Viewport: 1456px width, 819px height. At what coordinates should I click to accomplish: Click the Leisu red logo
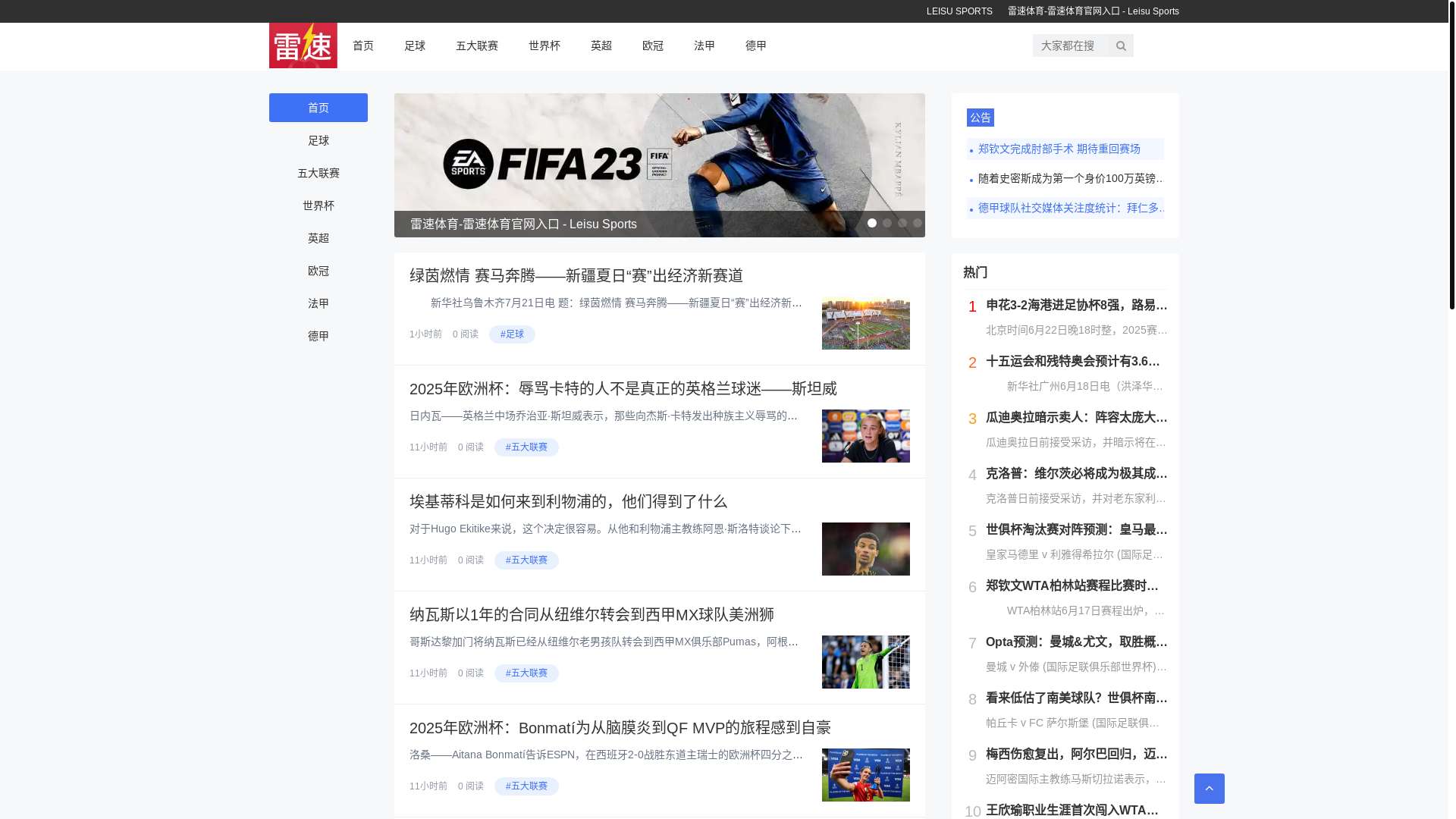pos(303,45)
